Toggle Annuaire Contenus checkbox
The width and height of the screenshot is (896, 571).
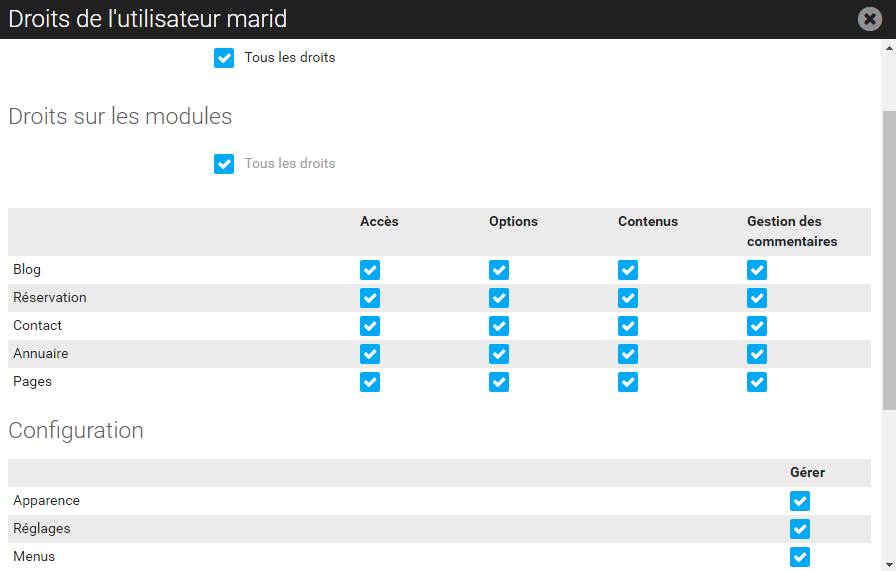(628, 354)
